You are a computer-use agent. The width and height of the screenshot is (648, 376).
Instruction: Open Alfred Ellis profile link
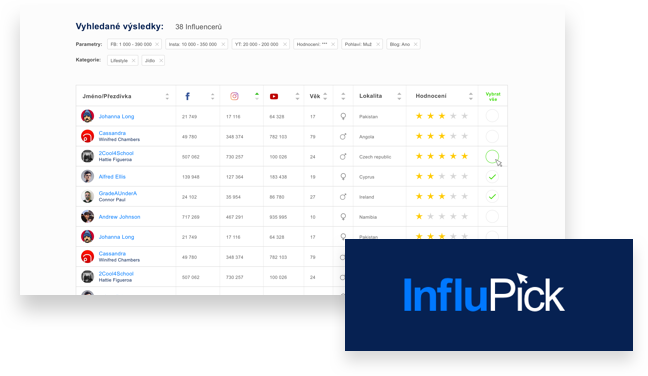[x=112, y=177]
